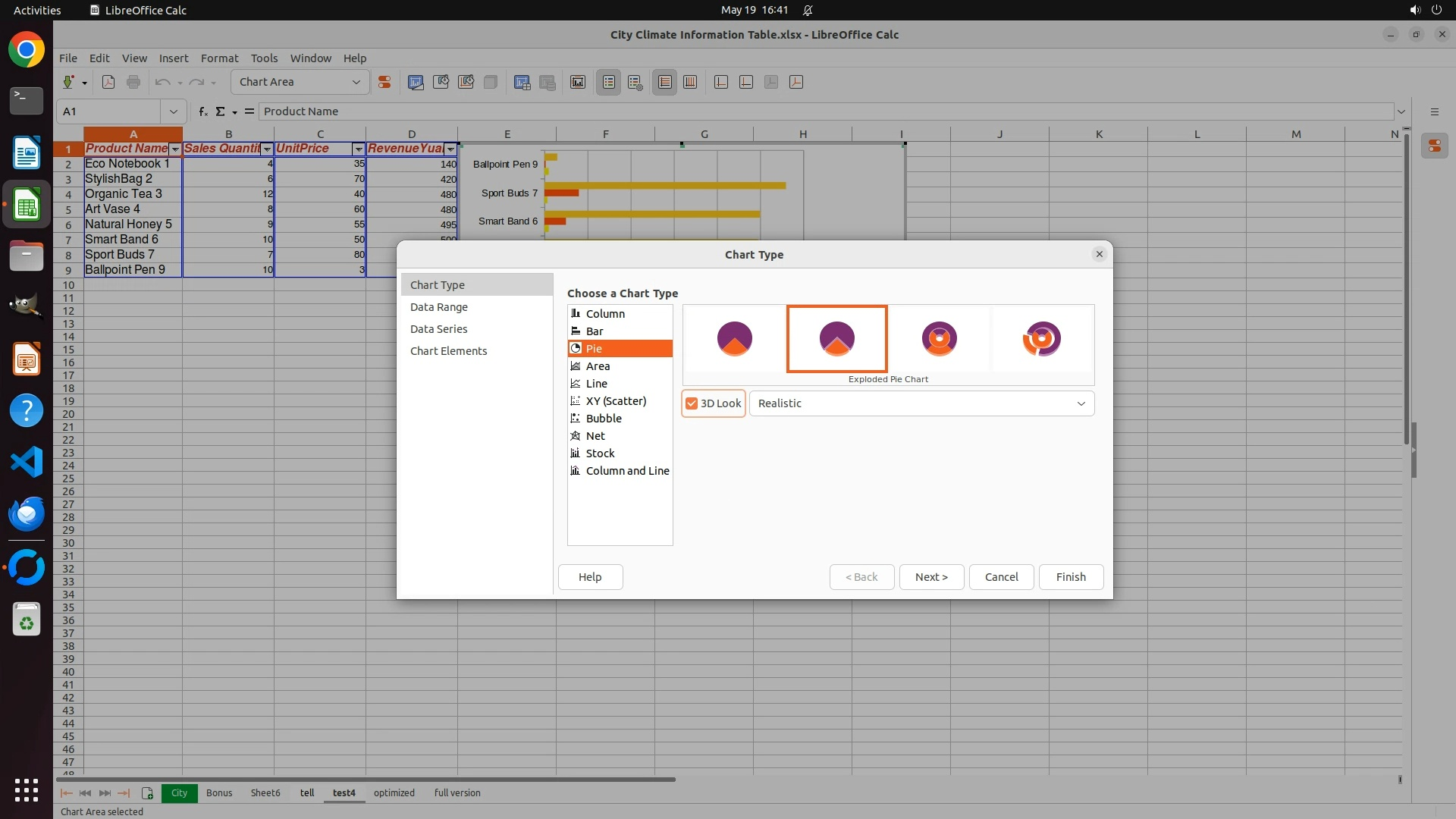Select Data Series wizard step
The image size is (1456, 819).
tap(438, 328)
